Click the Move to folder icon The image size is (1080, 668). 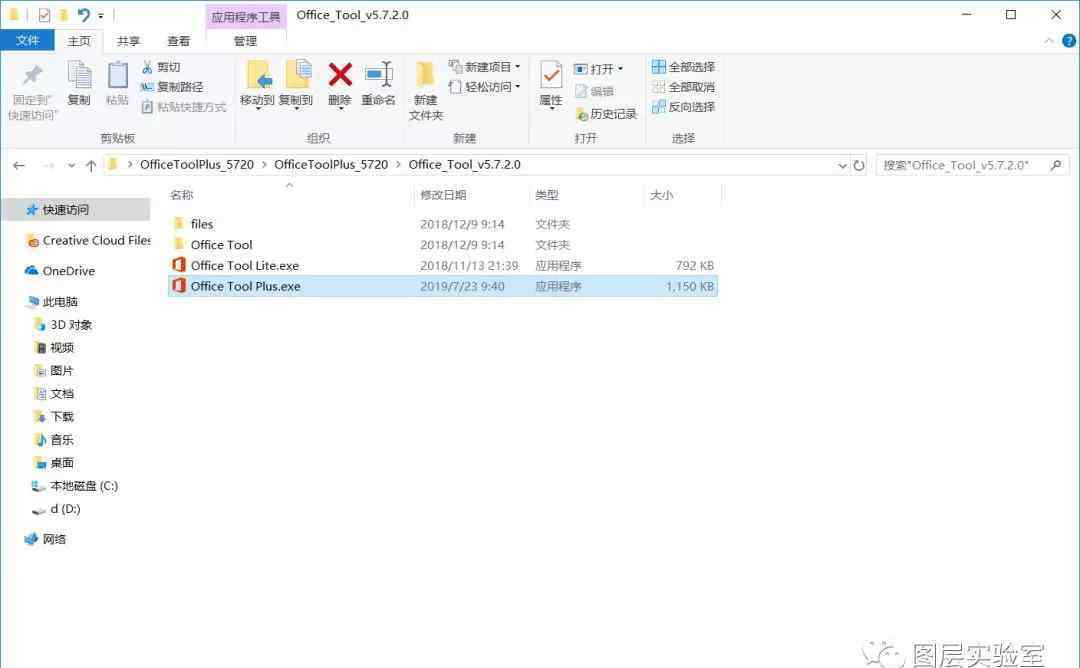coord(258,74)
